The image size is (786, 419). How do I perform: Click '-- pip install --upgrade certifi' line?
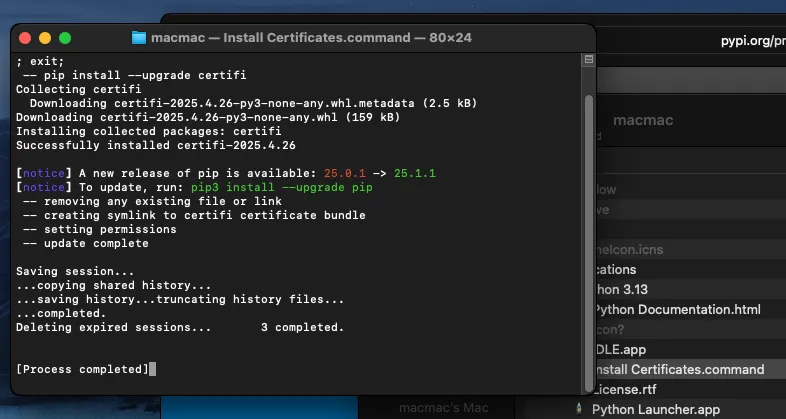(135, 75)
